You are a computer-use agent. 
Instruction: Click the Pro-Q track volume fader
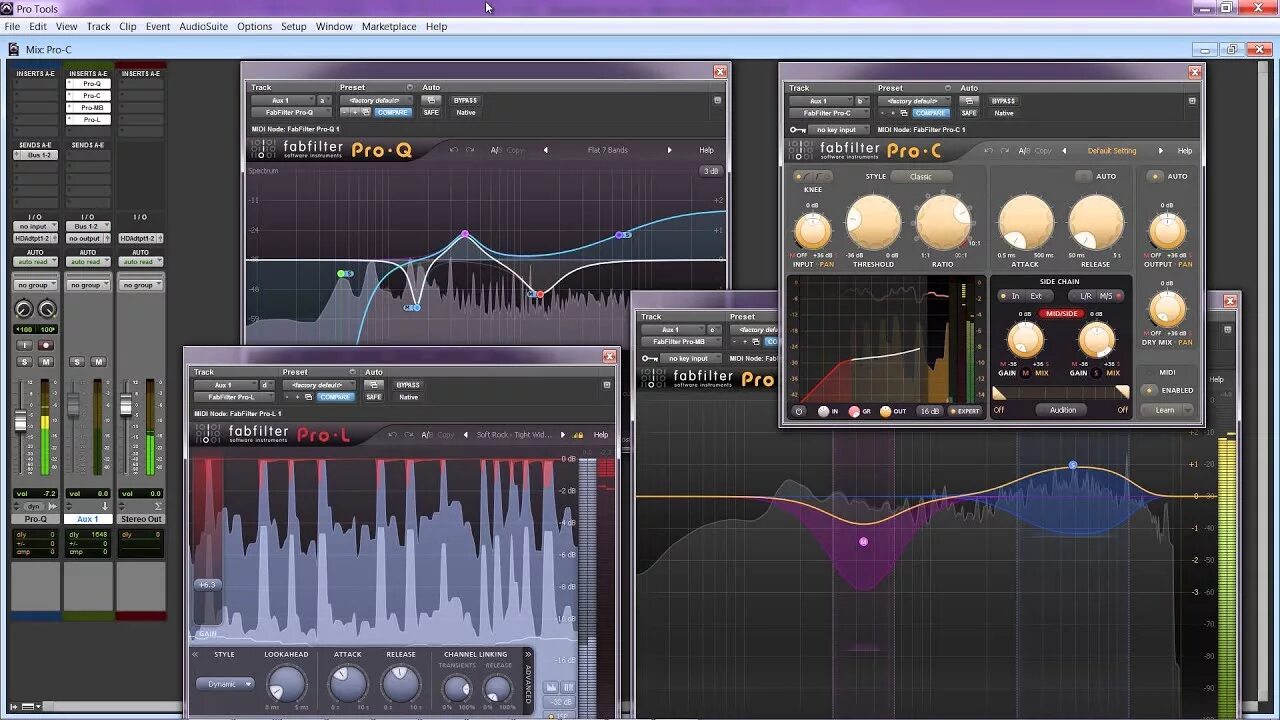tap(20, 422)
